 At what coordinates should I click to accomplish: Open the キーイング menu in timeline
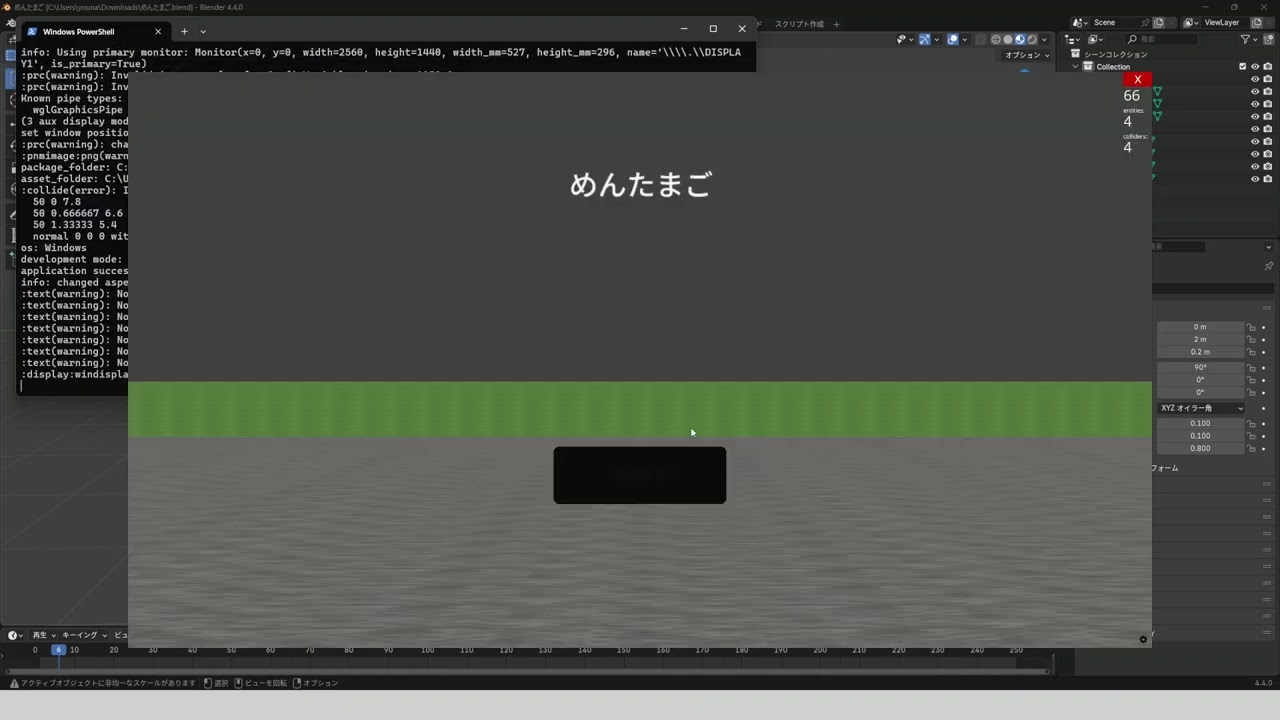pos(84,635)
